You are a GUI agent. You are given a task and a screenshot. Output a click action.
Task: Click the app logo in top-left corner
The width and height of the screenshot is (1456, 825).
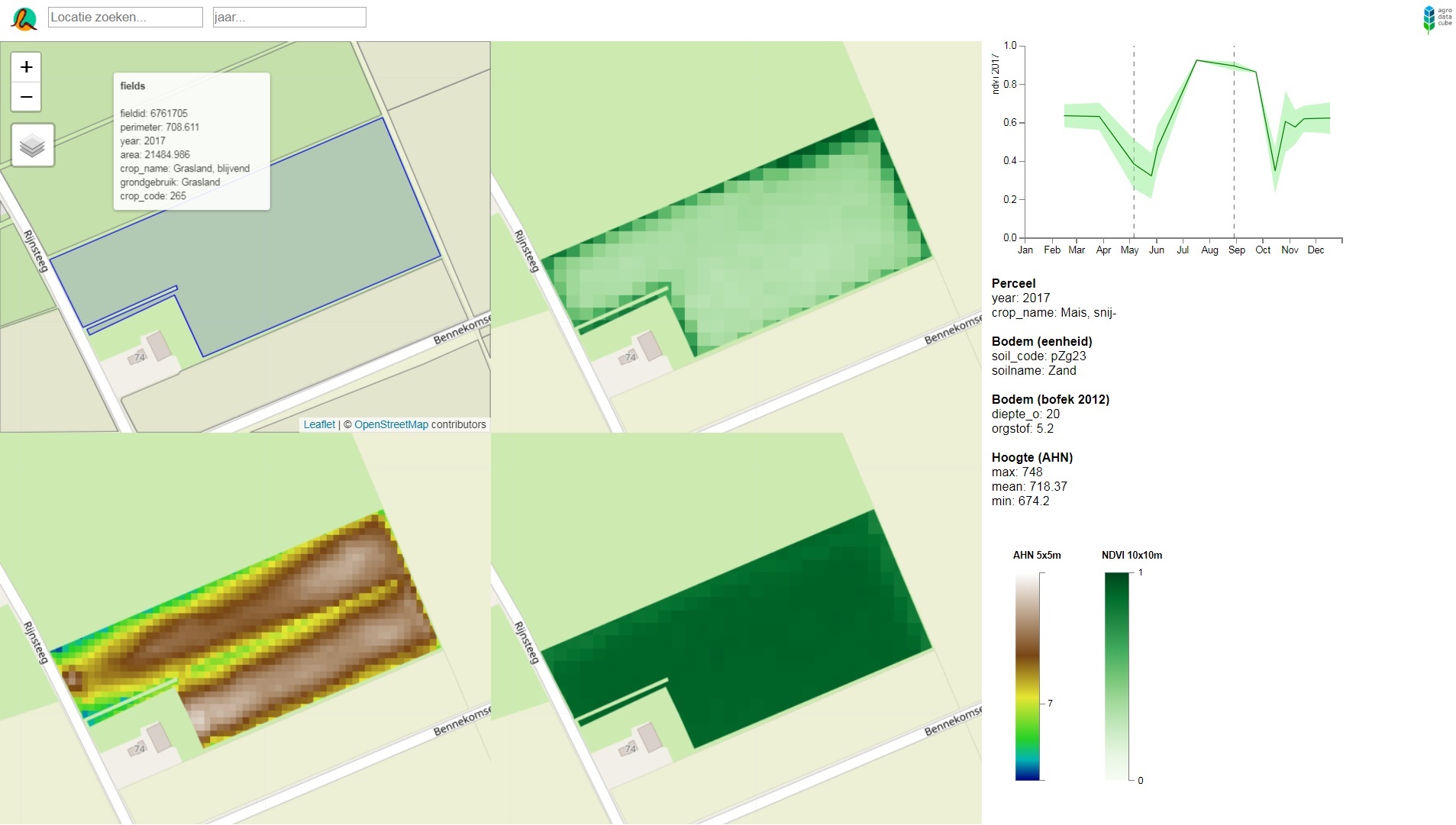pyautogui.click(x=24, y=18)
